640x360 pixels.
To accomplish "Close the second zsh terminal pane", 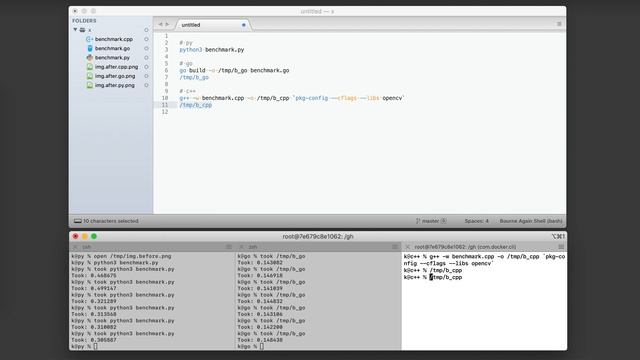I will [x=241, y=247].
